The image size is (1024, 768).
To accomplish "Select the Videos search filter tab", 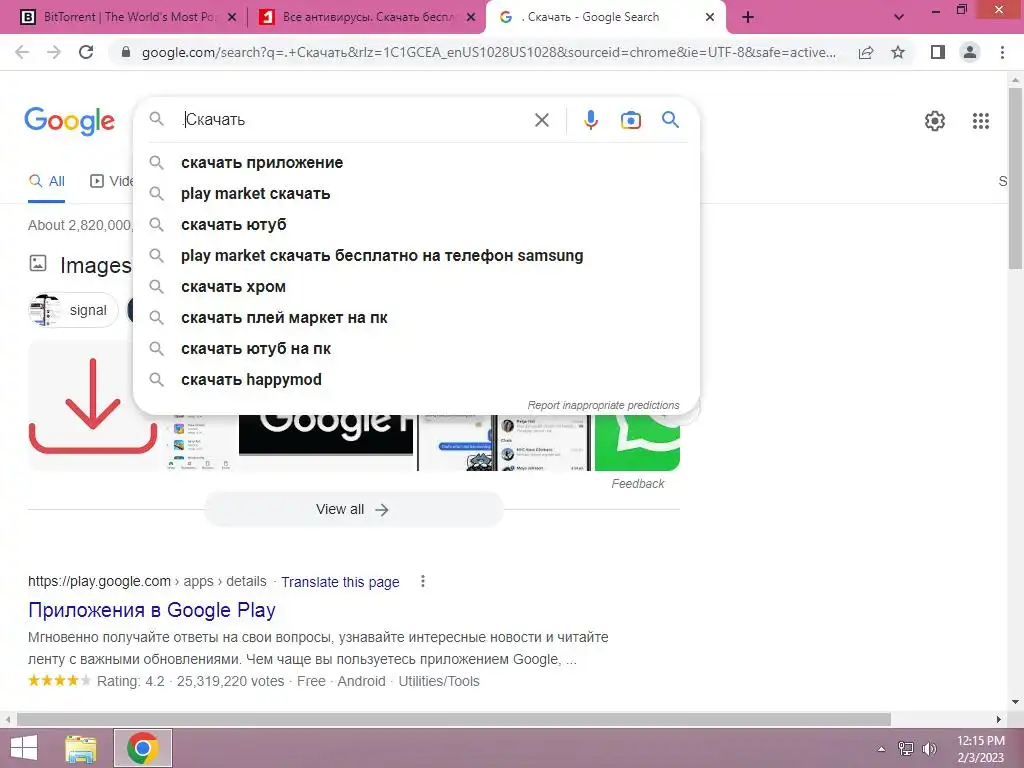I will point(111,182).
